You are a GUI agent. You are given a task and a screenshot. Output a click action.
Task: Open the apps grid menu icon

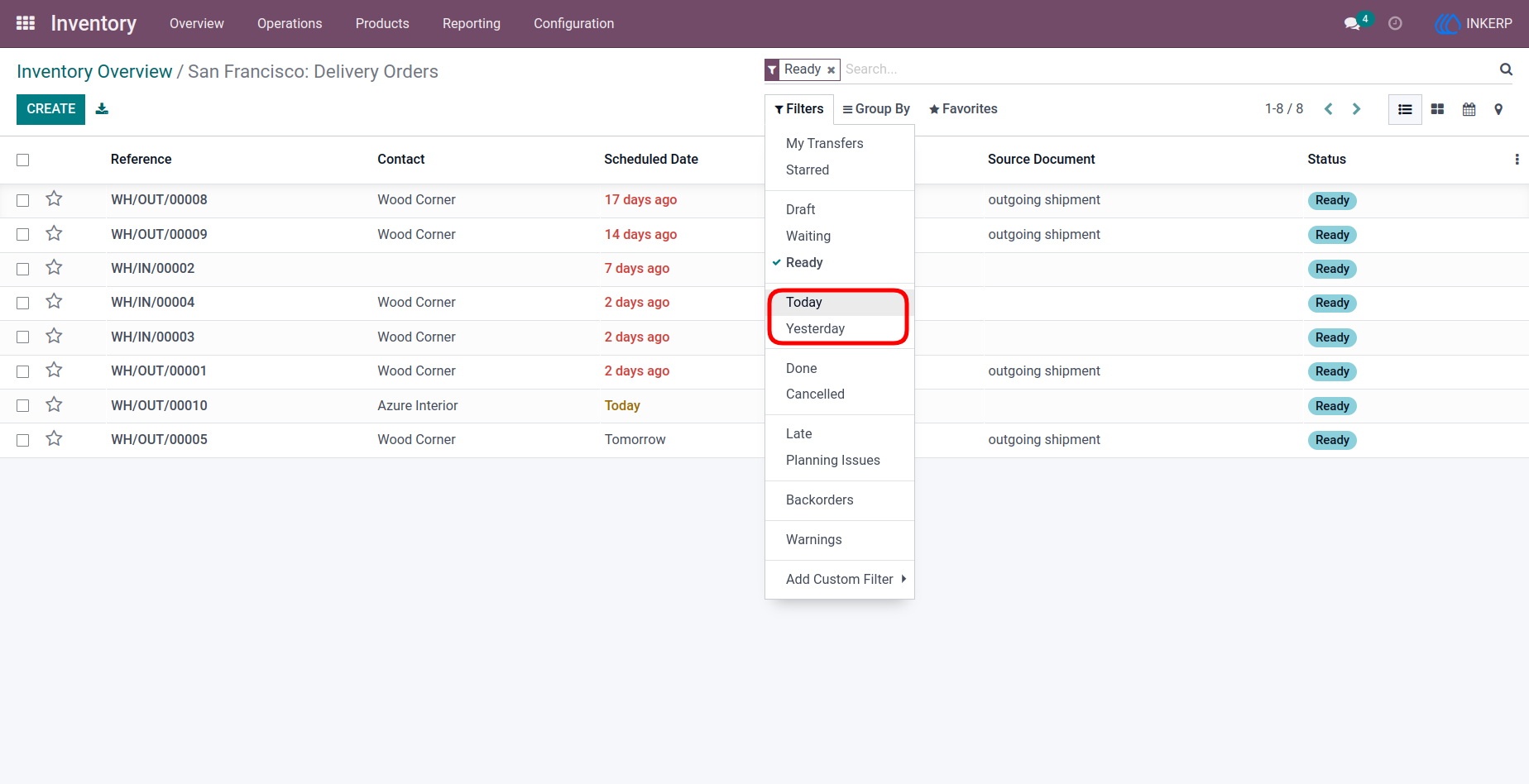point(26,23)
